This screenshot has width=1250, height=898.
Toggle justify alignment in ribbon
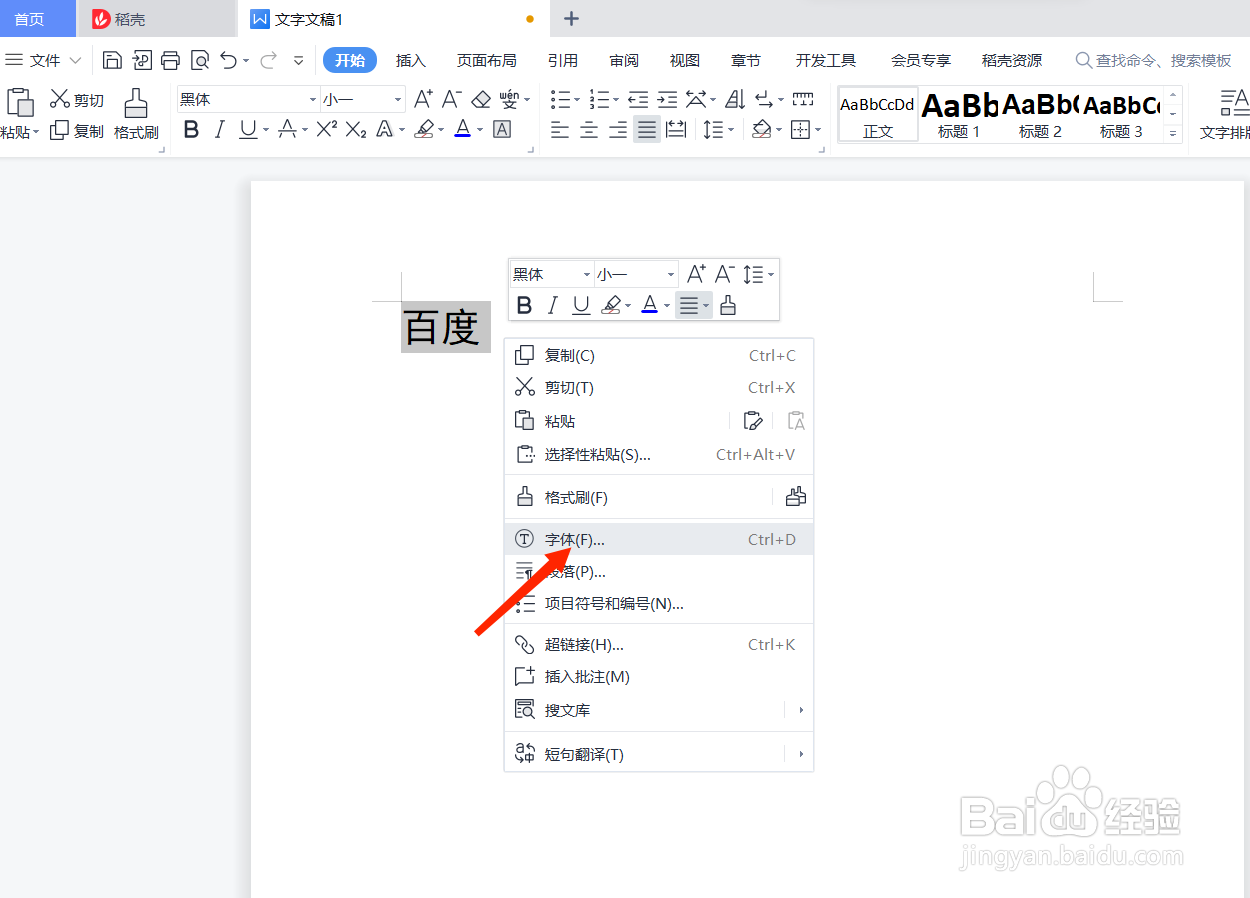[647, 129]
